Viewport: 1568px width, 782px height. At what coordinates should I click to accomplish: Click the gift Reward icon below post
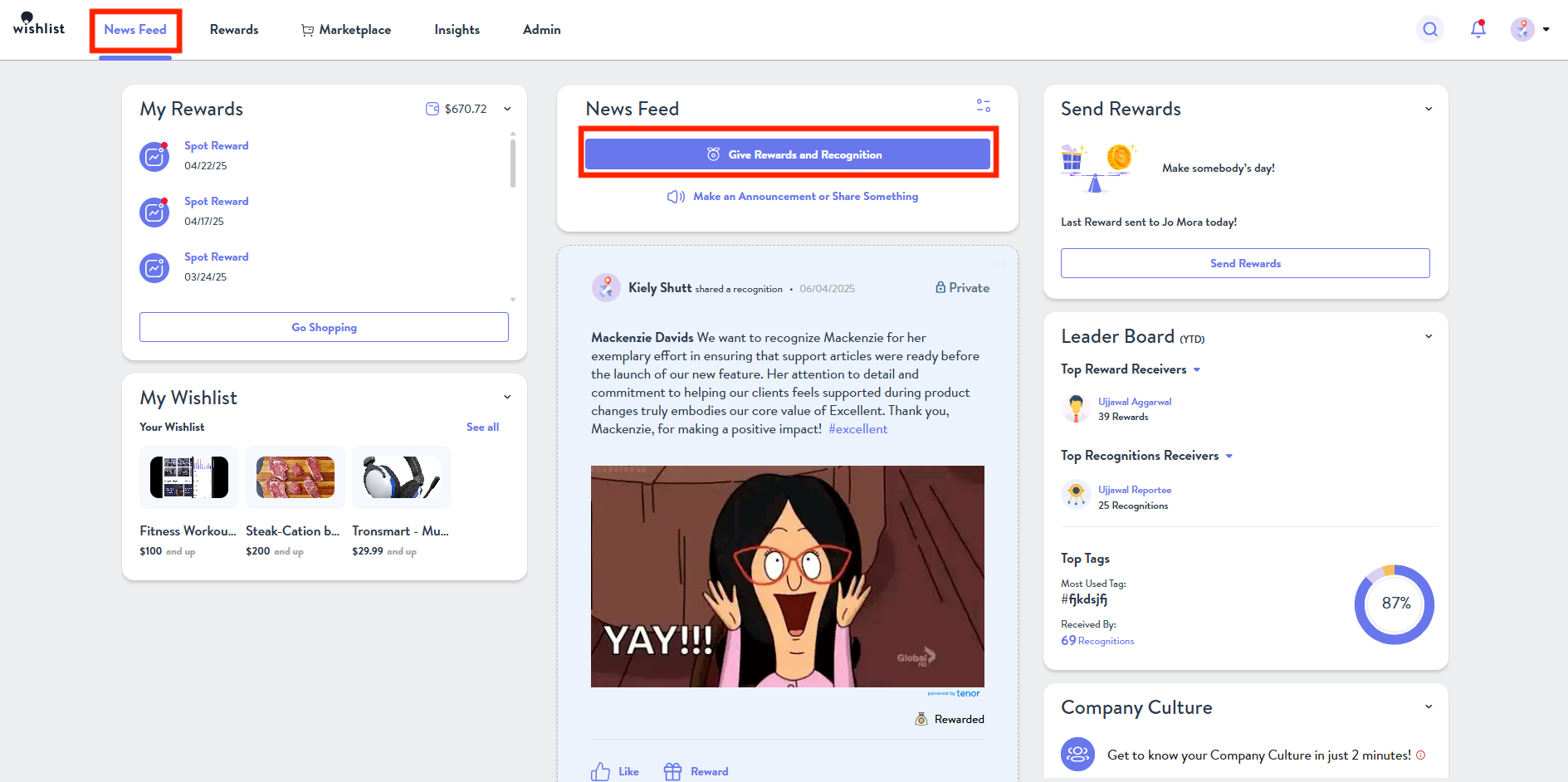click(x=672, y=772)
